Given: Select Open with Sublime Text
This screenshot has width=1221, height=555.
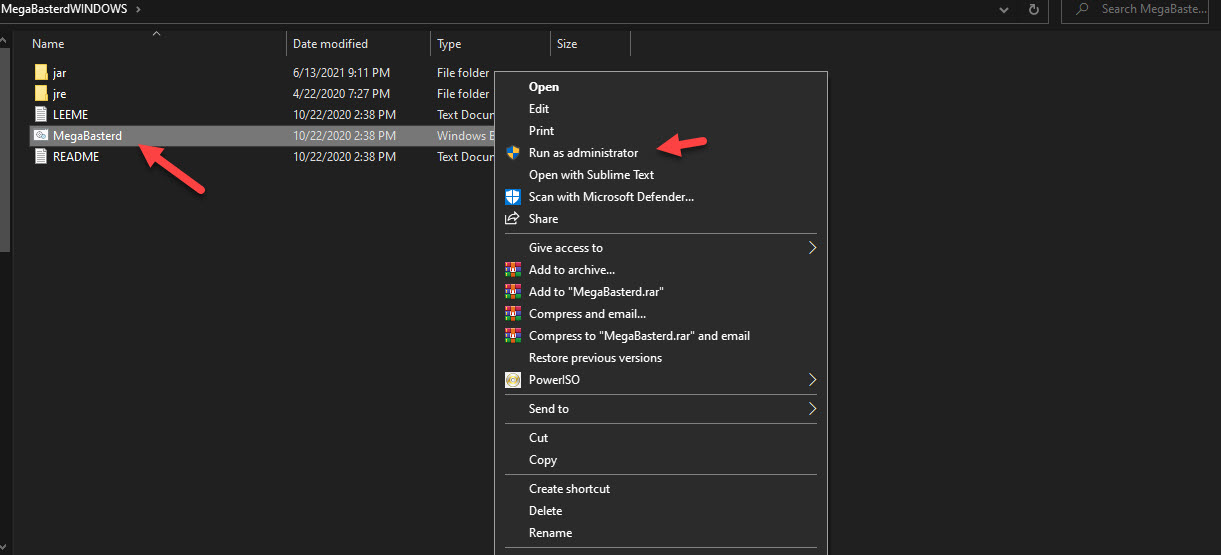Looking at the screenshot, I should tap(591, 175).
